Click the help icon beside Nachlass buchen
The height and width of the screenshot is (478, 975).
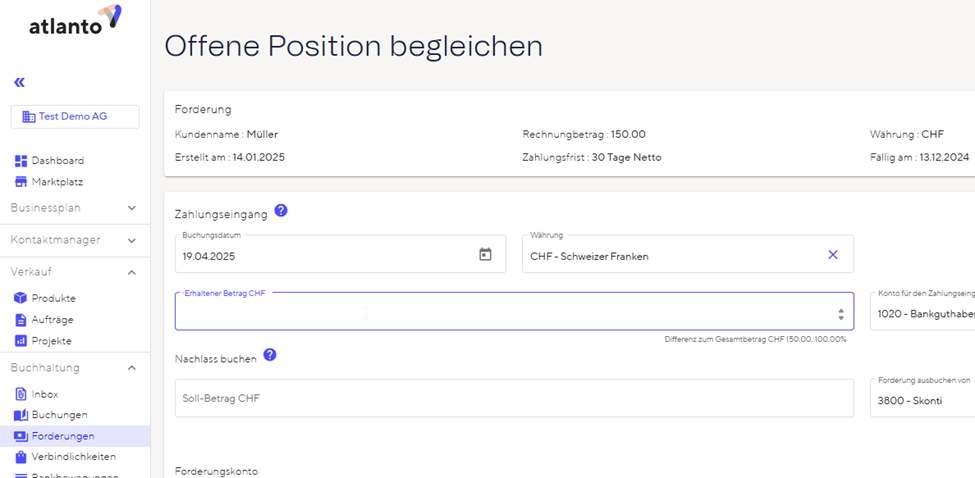(x=270, y=355)
